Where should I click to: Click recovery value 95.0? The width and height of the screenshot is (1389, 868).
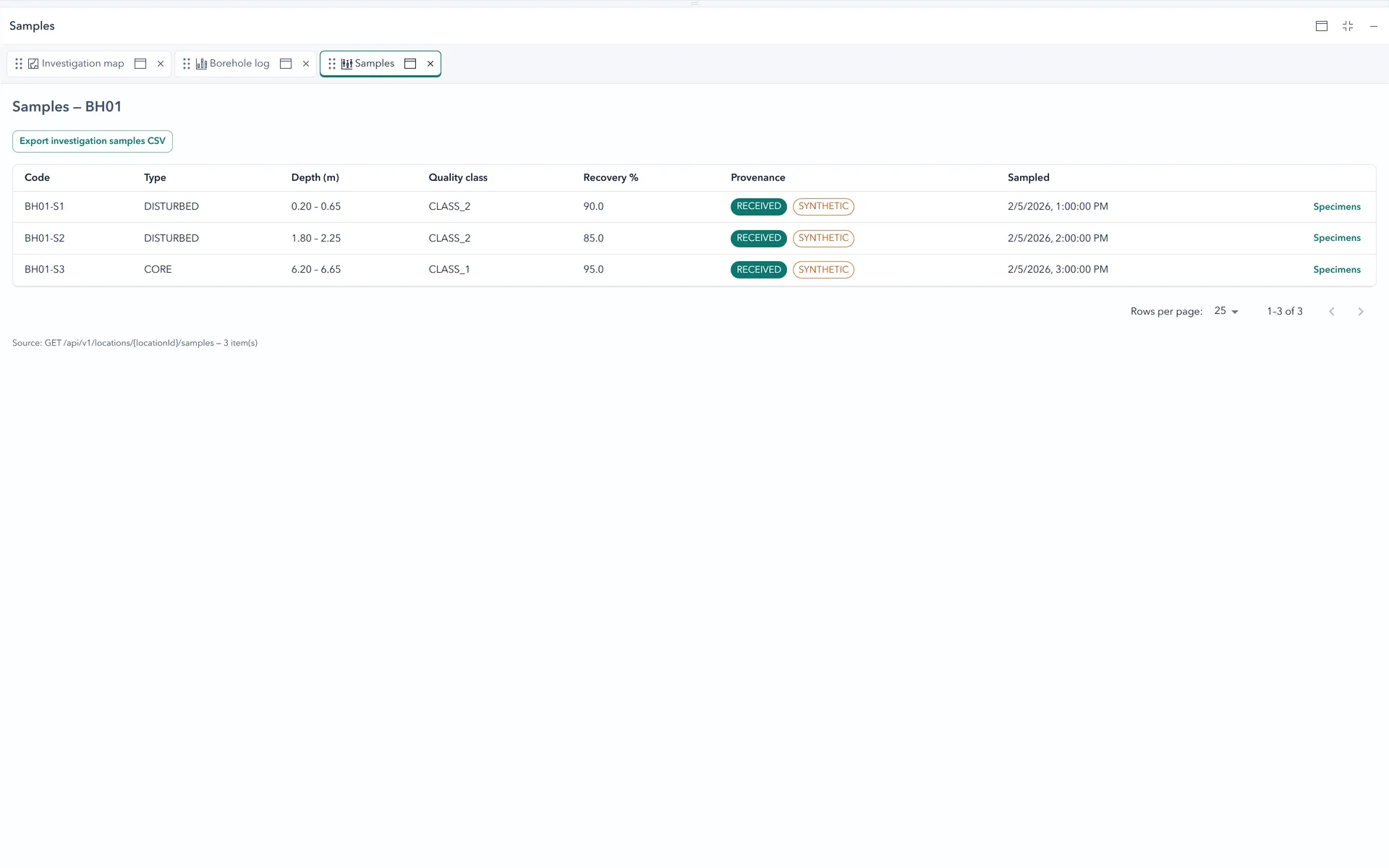click(x=593, y=270)
